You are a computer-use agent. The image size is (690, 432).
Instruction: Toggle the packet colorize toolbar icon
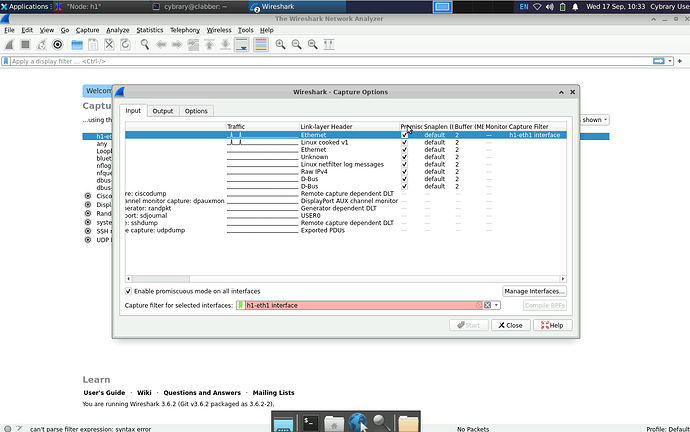(x=261, y=45)
